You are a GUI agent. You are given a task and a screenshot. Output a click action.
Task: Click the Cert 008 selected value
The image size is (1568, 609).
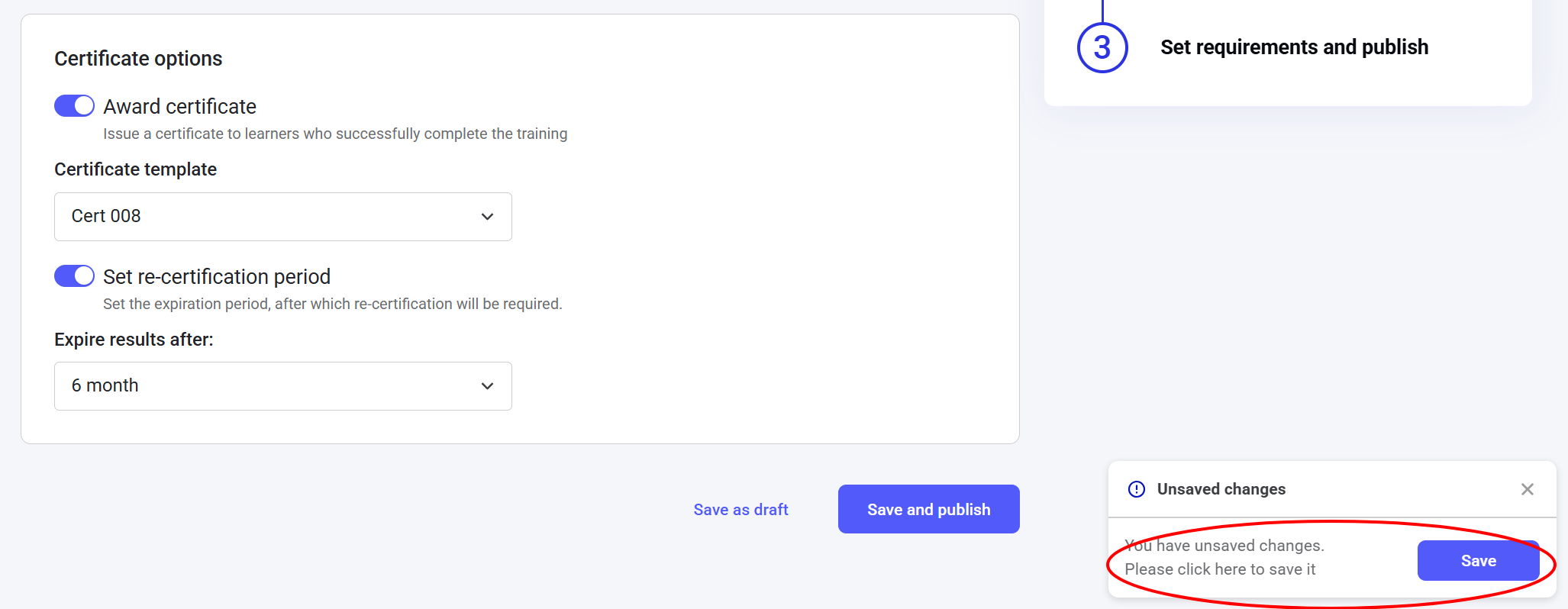pyautogui.click(x=106, y=217)
